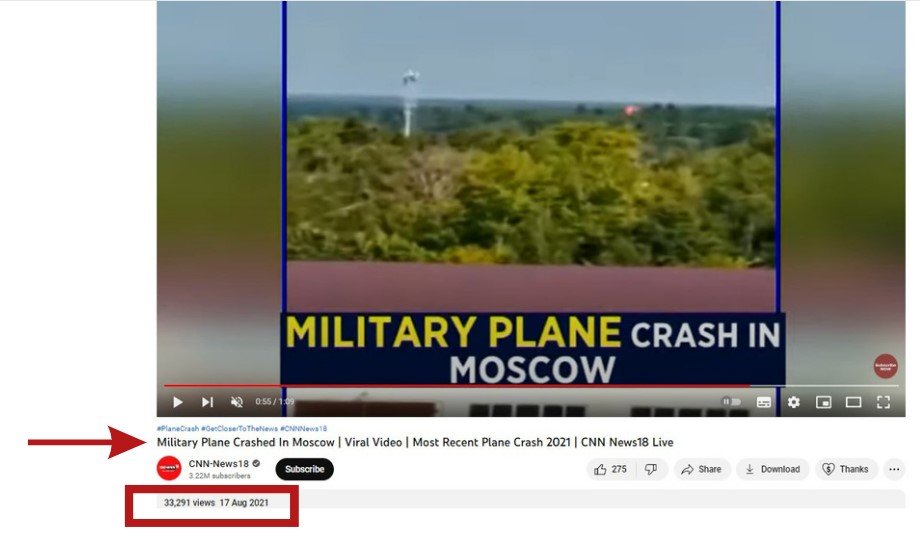
Task: Unmute the video volume icon
Action: [236, 402]
